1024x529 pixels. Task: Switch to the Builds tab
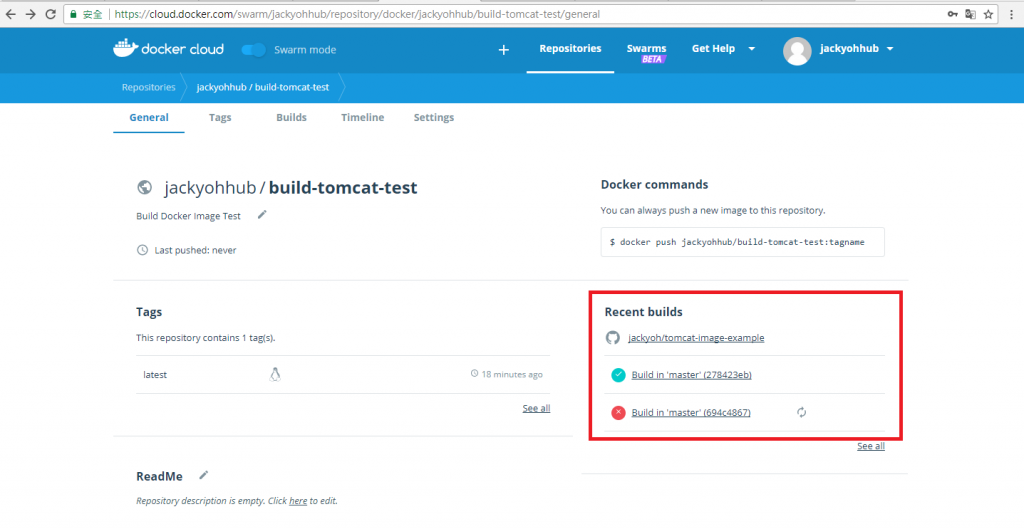[291, 118]
